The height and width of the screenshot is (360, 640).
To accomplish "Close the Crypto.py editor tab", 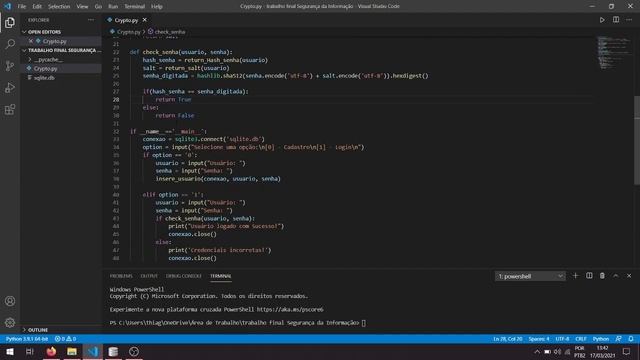I will tap(144, 20).
